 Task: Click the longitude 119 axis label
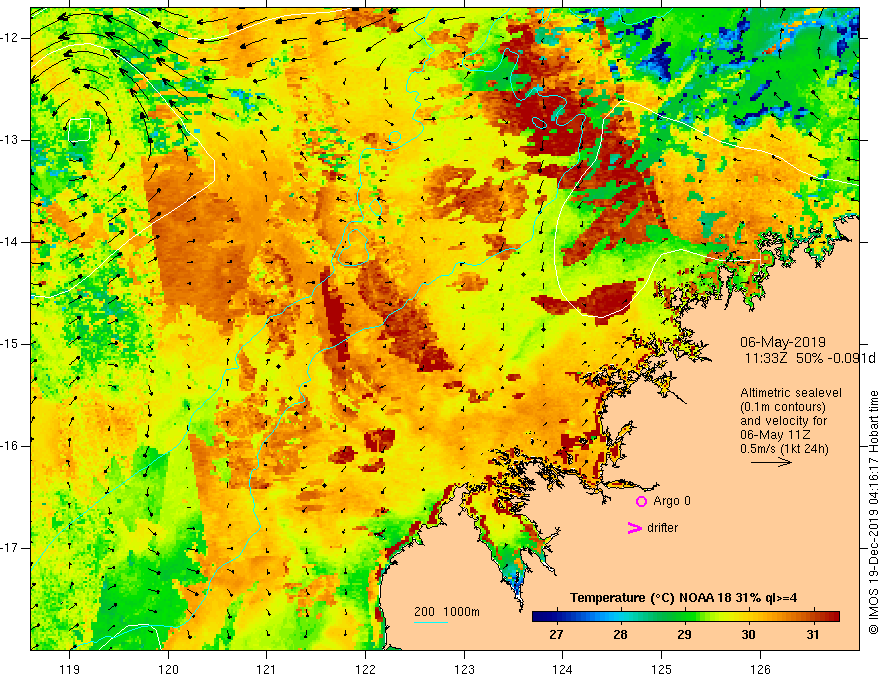[70, 669]
